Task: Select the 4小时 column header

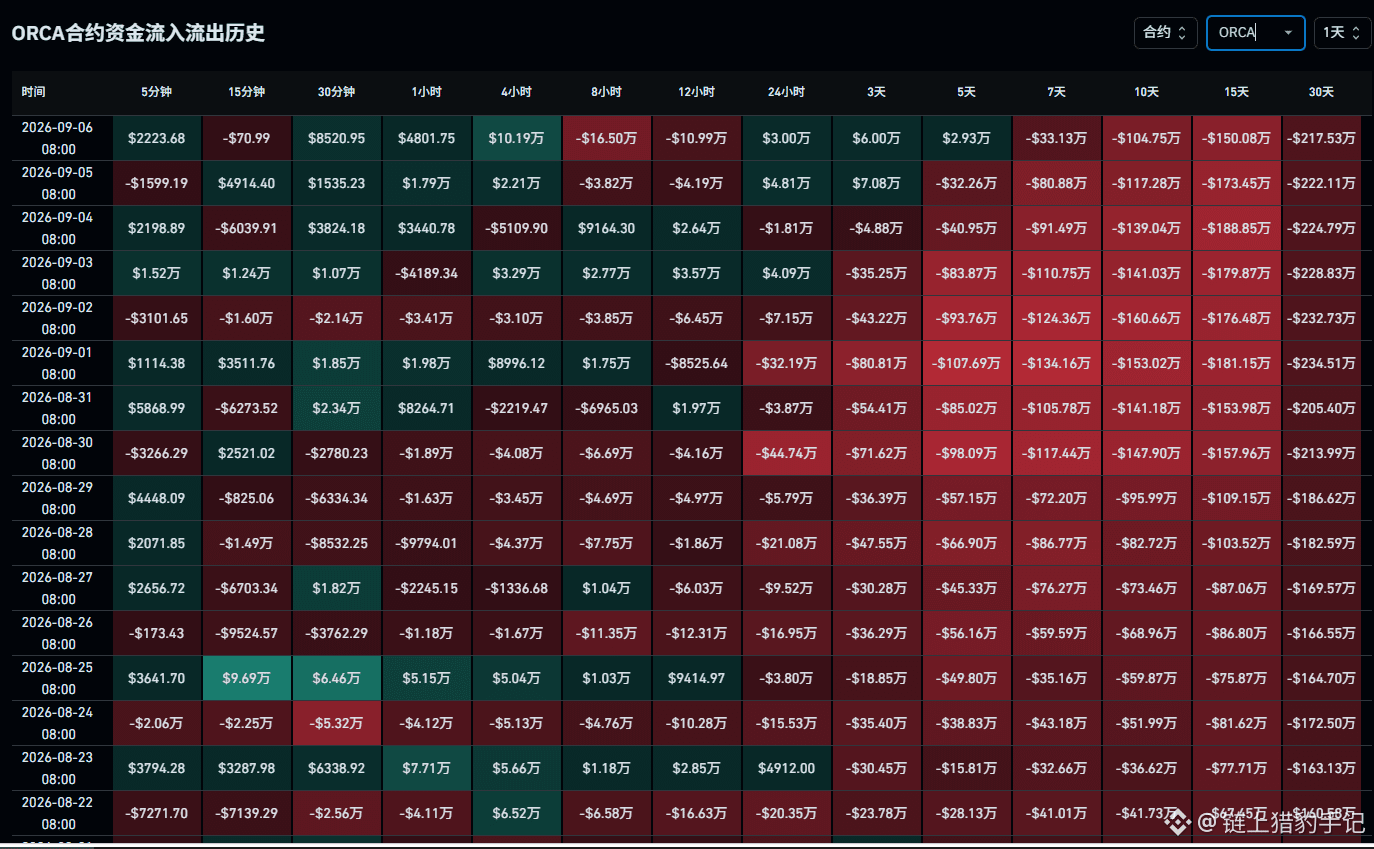Action: tap(516, 92)
